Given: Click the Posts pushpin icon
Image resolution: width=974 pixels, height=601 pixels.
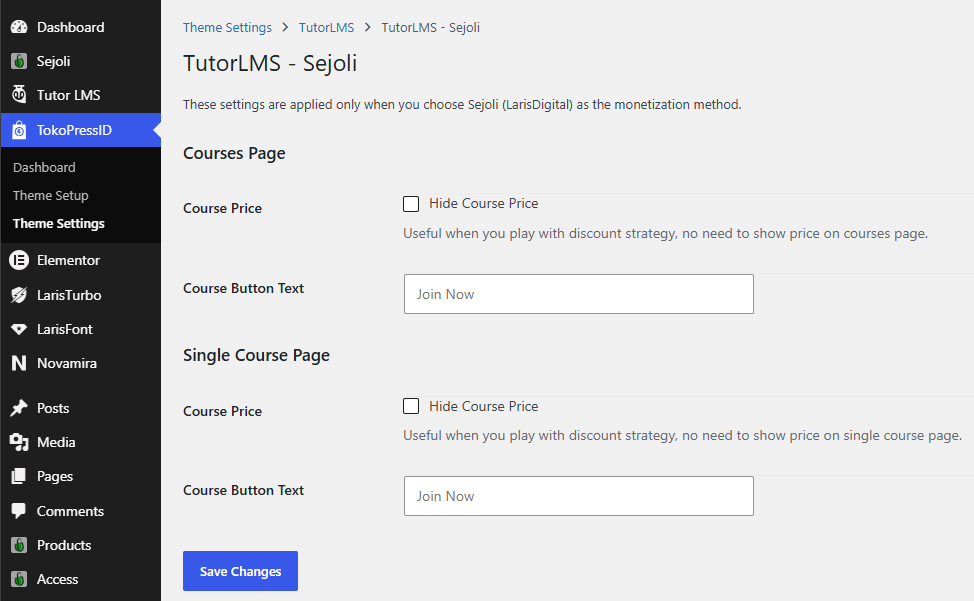Looking at the screenshot, I should 19,408.
